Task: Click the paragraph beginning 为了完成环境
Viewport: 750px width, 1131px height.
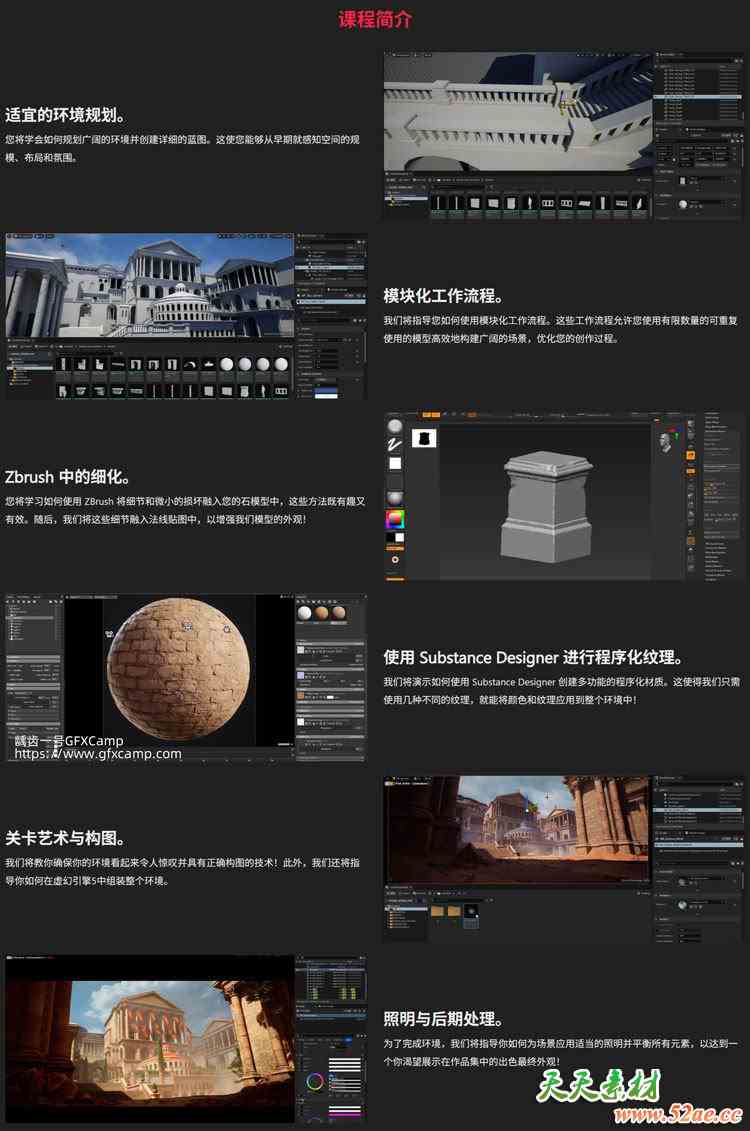Action: [x=561, y=1052]
